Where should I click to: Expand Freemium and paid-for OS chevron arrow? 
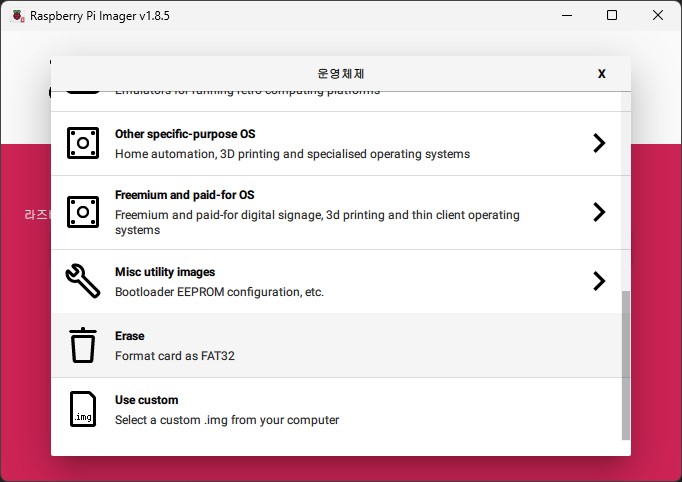point(599,212)
